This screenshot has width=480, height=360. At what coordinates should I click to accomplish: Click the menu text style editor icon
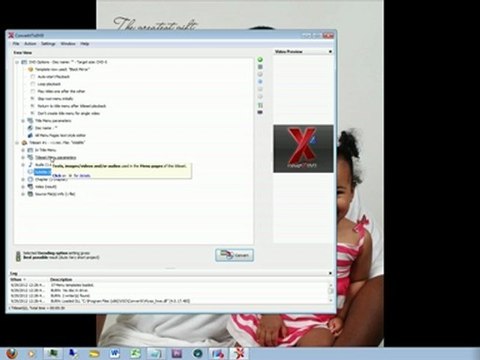coord(30,135)
